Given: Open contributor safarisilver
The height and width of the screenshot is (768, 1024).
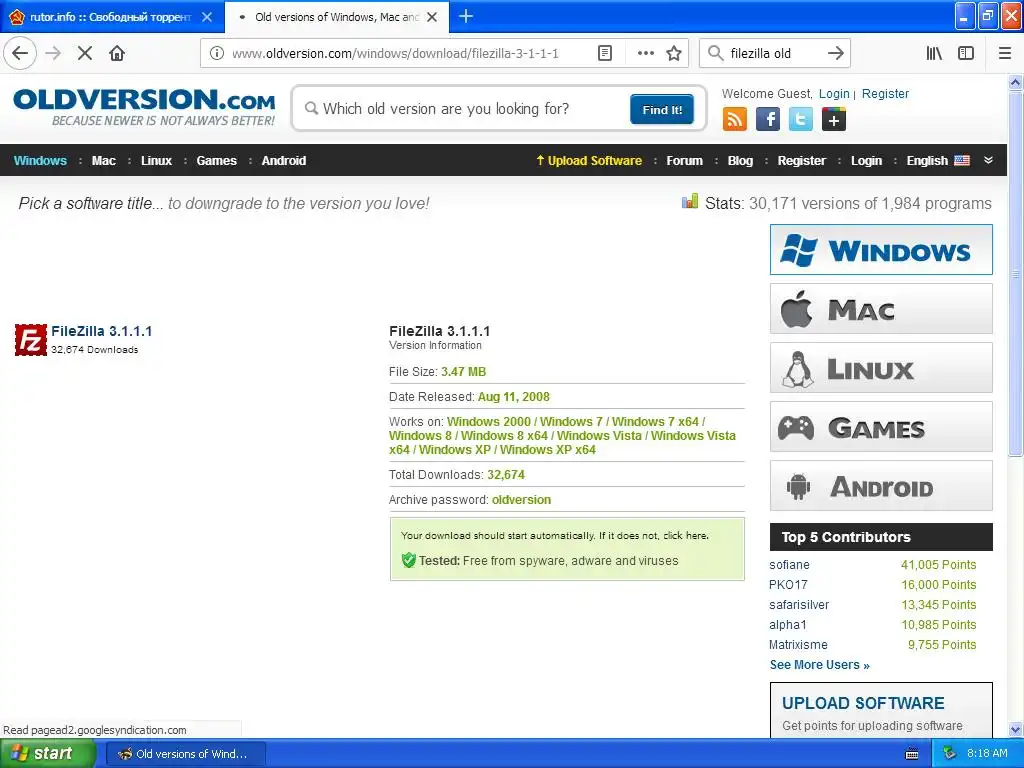Looking at the screenshot, I should (x=799, y=605).
